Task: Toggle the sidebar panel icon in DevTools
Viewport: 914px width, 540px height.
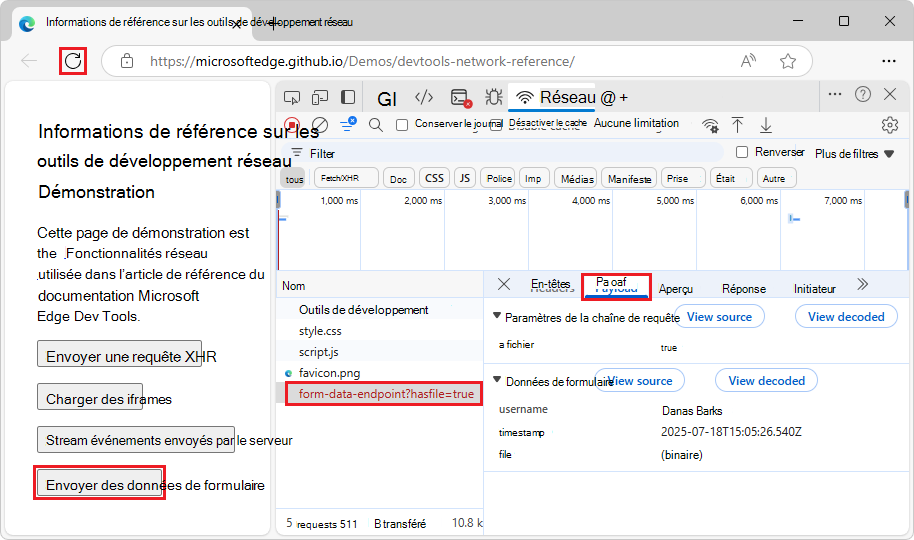Action: click(x=348, y=97)
